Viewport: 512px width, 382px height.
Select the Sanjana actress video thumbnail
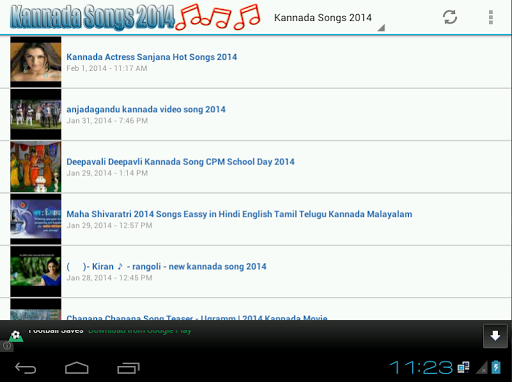(x=36, y=62)
